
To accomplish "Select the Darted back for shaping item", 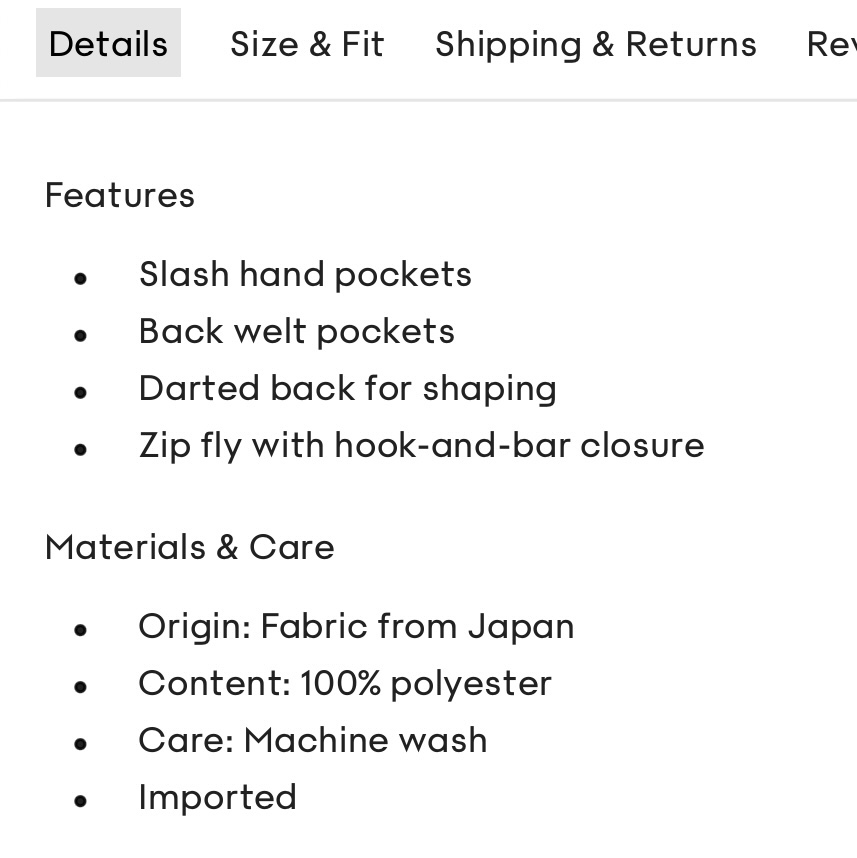I will click(x=347, y=388).
